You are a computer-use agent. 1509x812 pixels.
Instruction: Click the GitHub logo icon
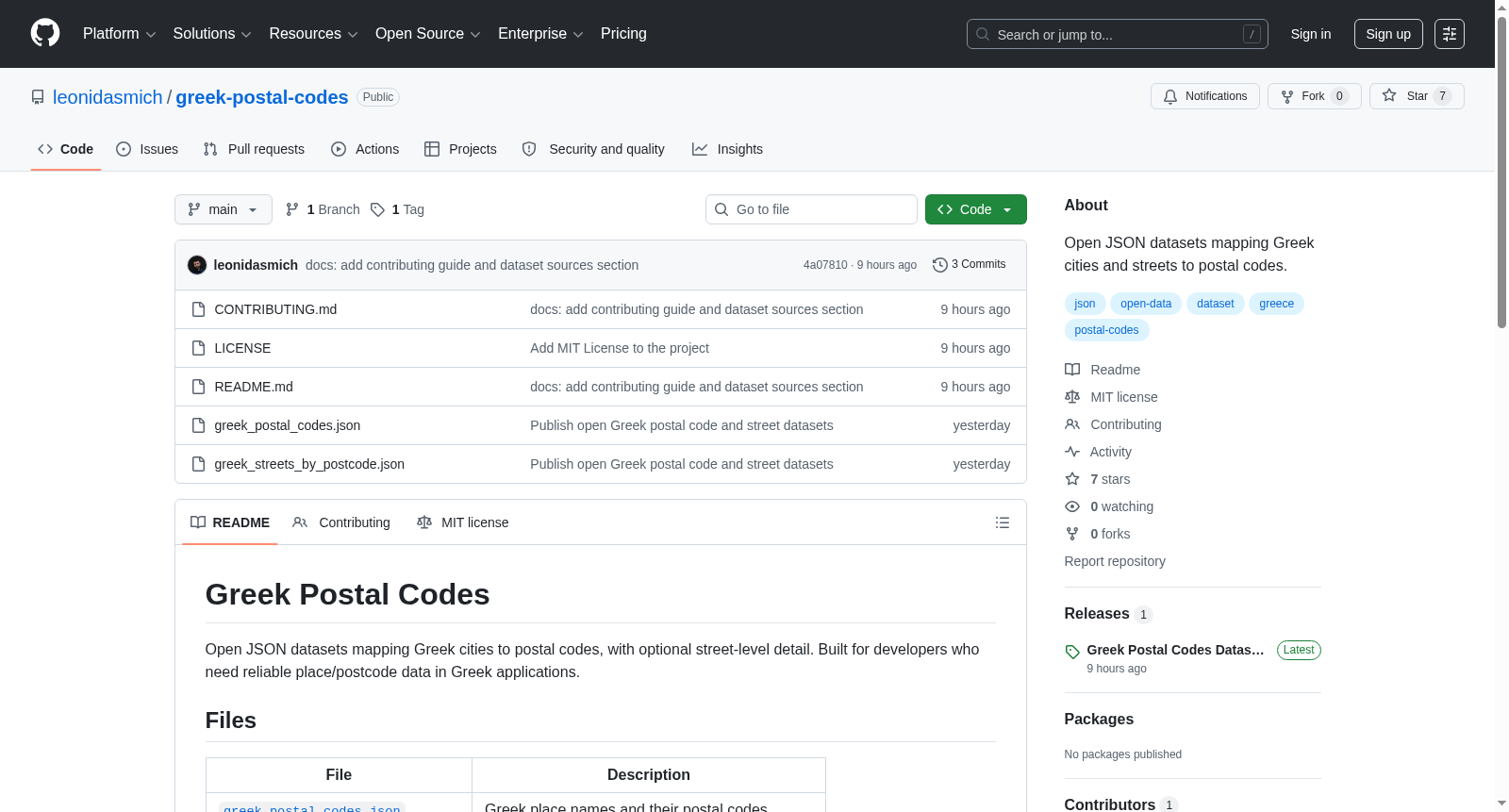[45, 34]
